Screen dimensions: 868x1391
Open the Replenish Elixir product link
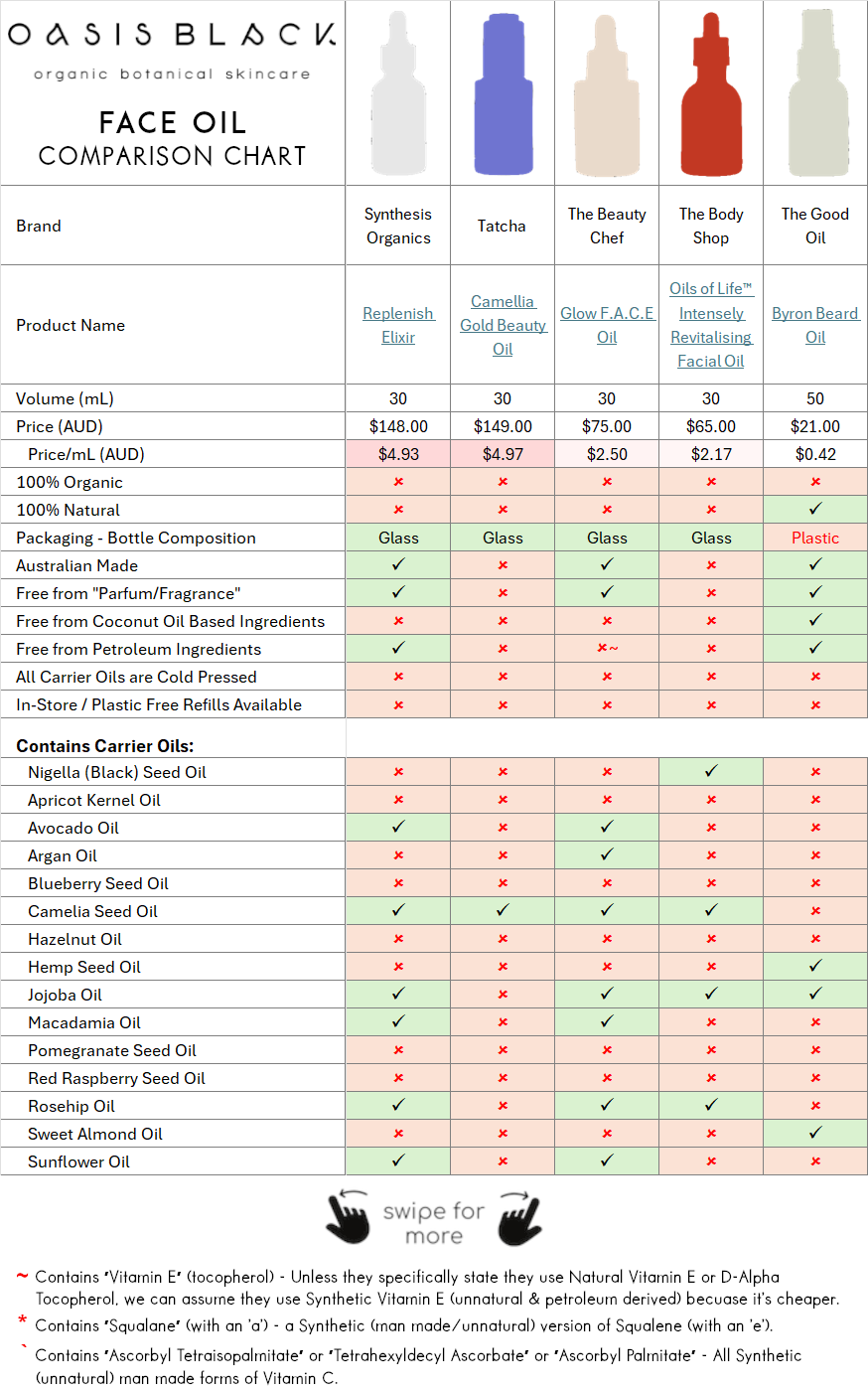point(398,325)
